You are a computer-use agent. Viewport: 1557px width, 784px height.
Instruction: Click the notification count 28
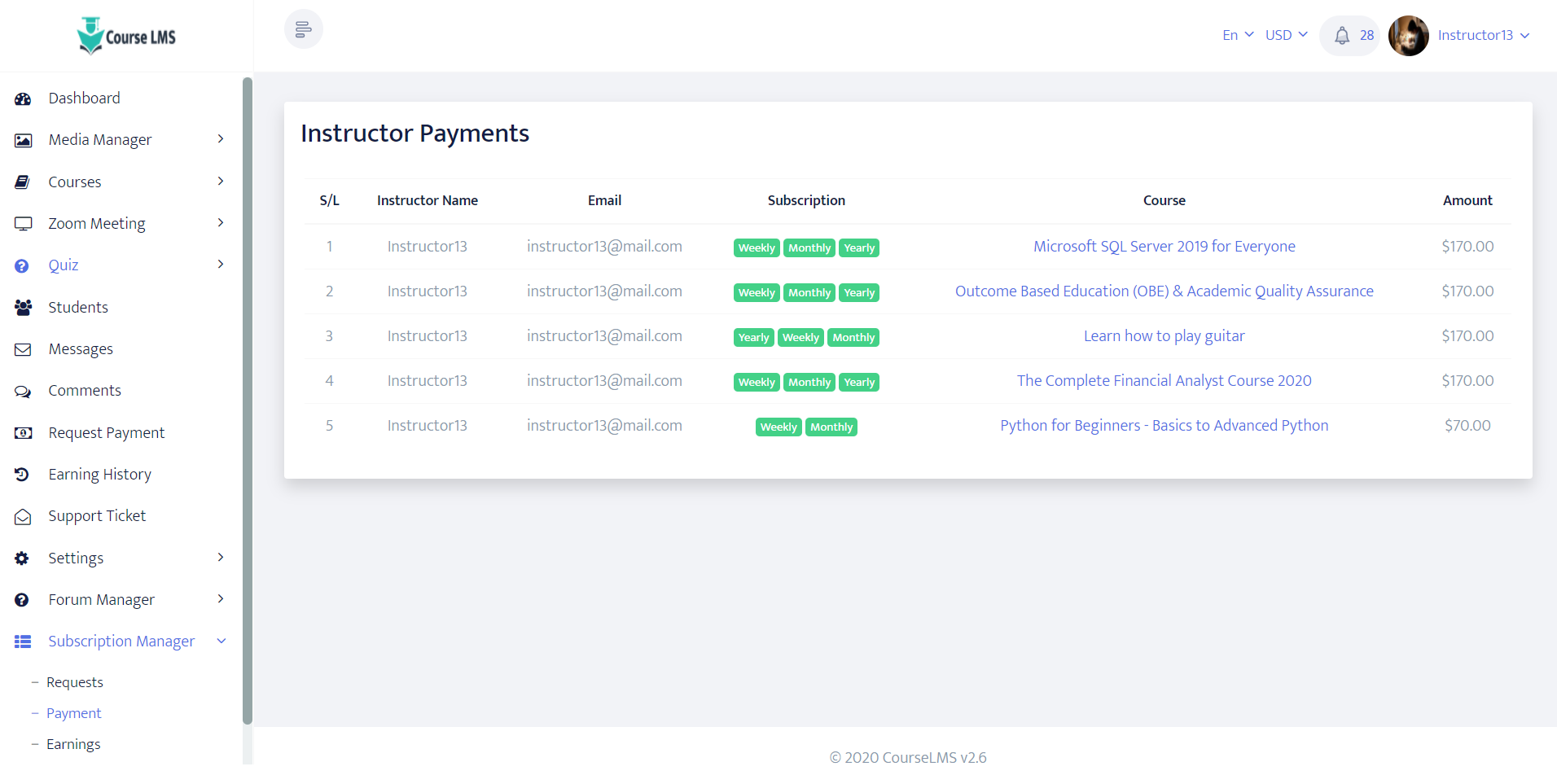point(1366,35)
